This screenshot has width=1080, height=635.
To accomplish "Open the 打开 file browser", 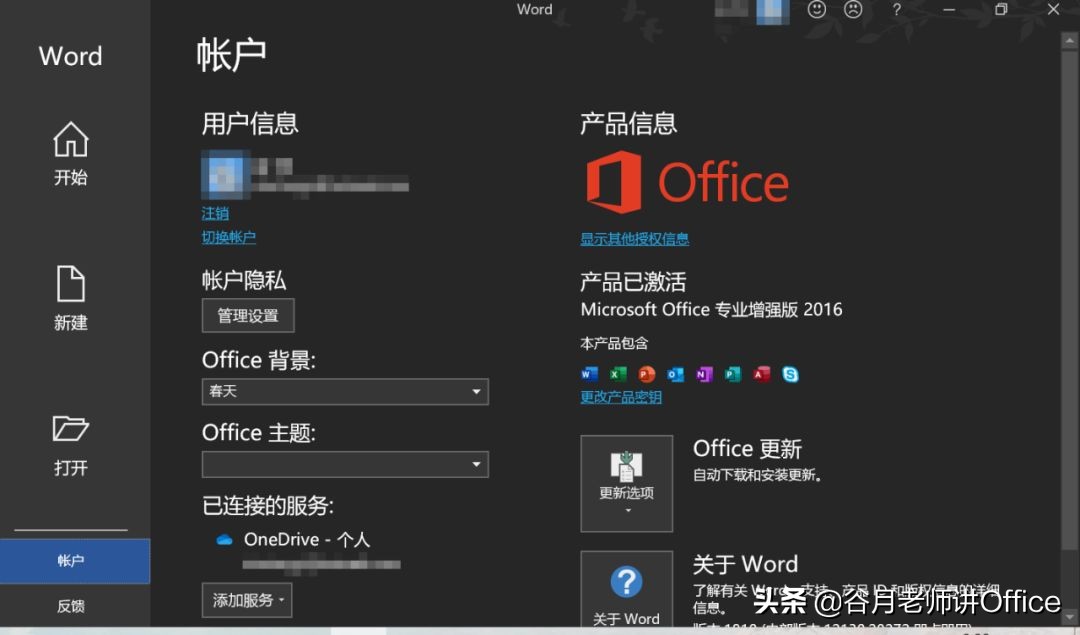I will click(x=71, y=446).
